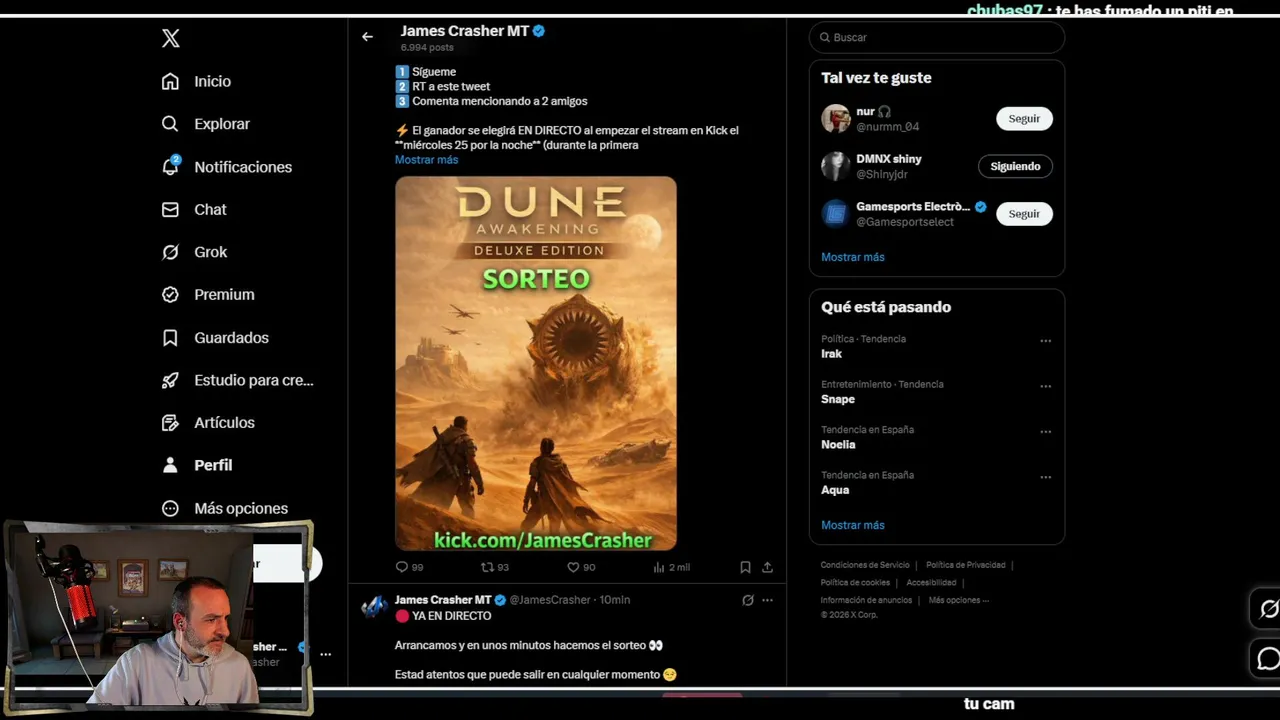Open the Explorar search item

pos(206,124)
